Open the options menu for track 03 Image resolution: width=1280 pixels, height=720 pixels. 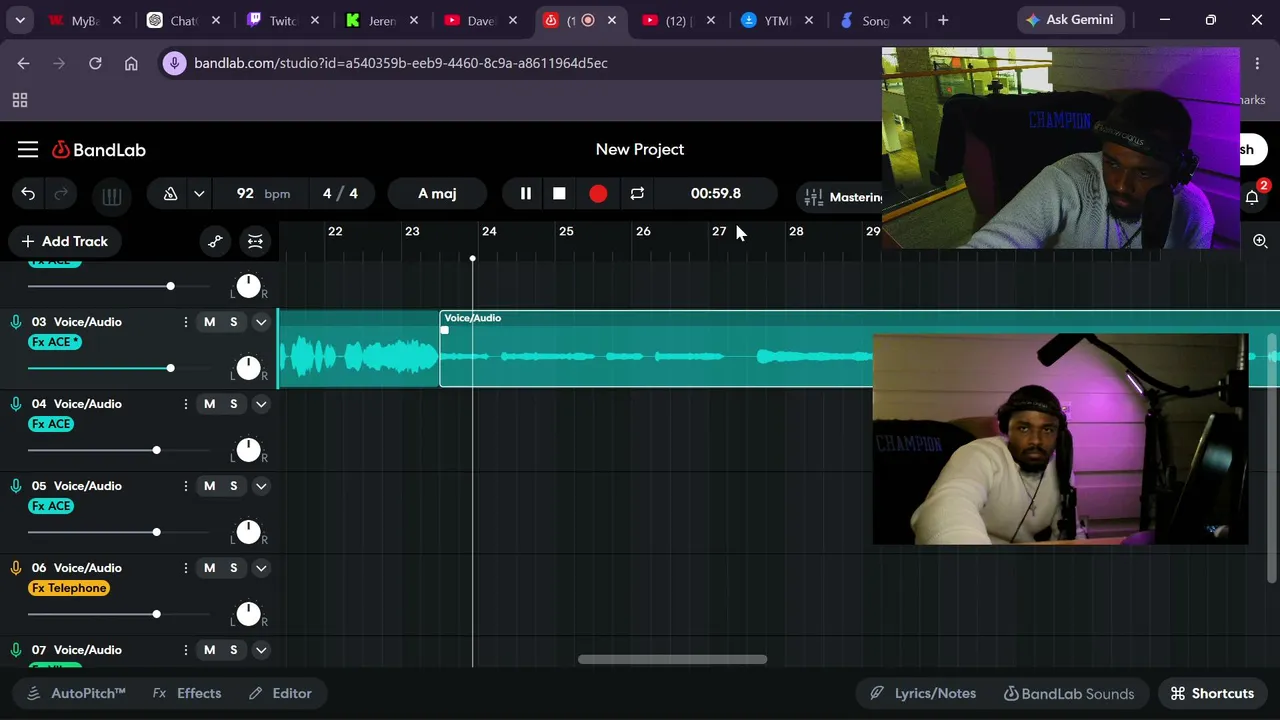pyautogui.click(x=185, y=322)
